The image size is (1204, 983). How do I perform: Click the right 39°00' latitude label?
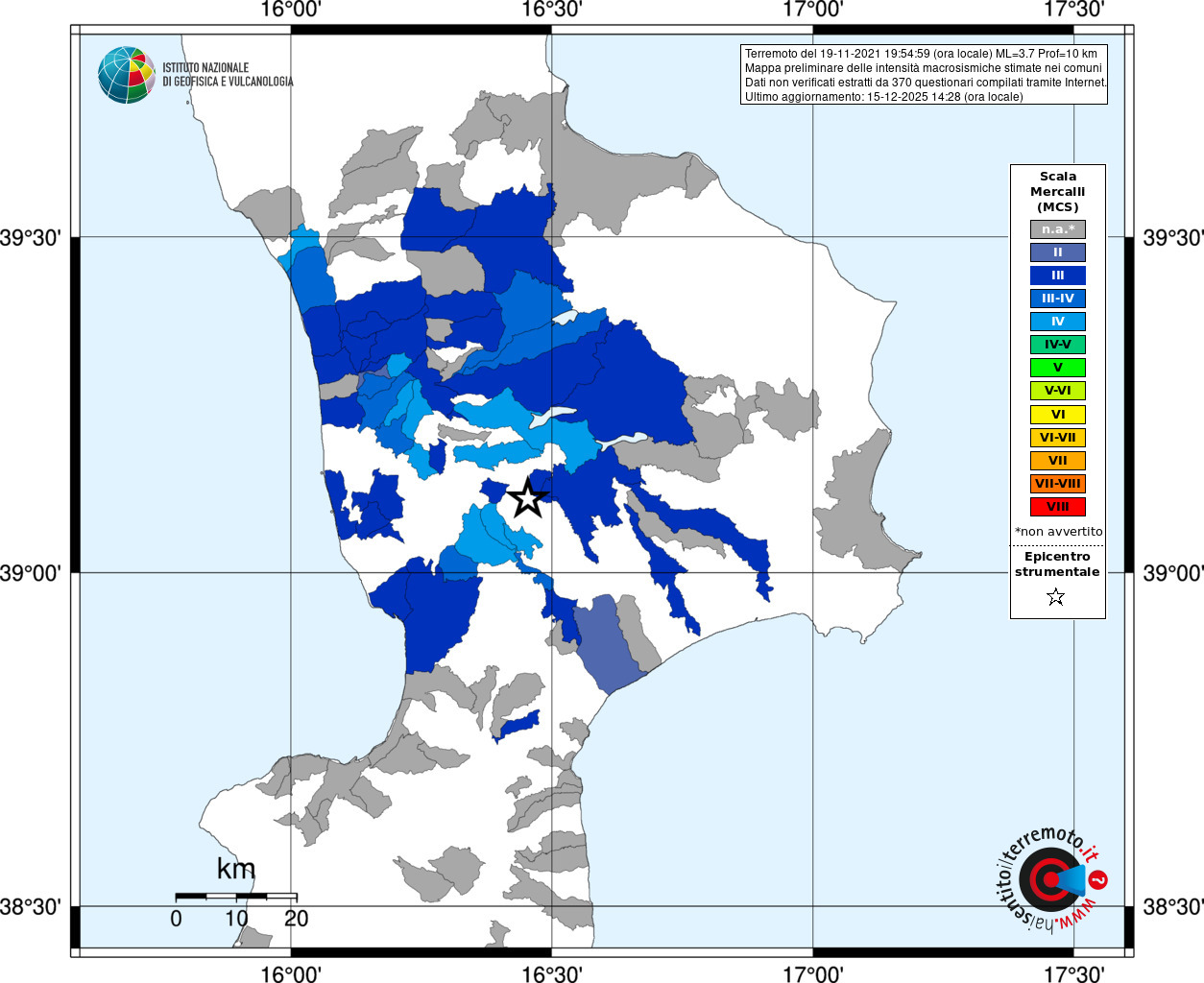click(1172, 573)
